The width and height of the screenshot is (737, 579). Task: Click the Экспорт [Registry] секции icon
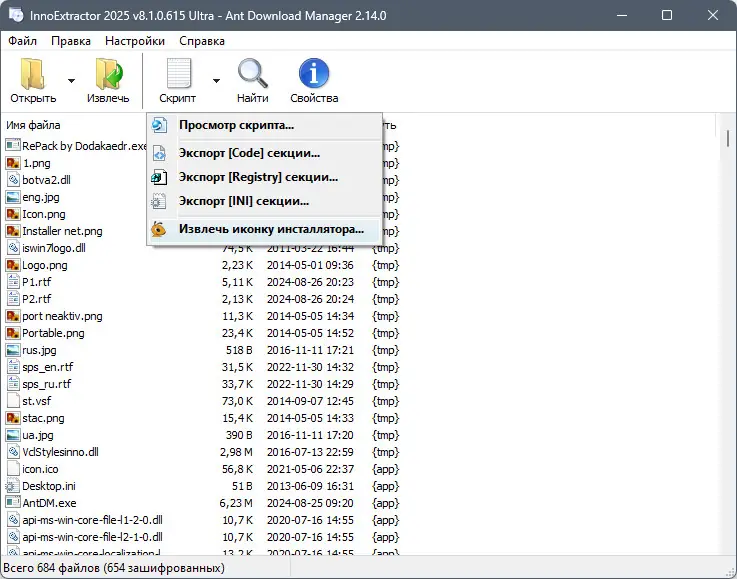click(x=159, y=178)
